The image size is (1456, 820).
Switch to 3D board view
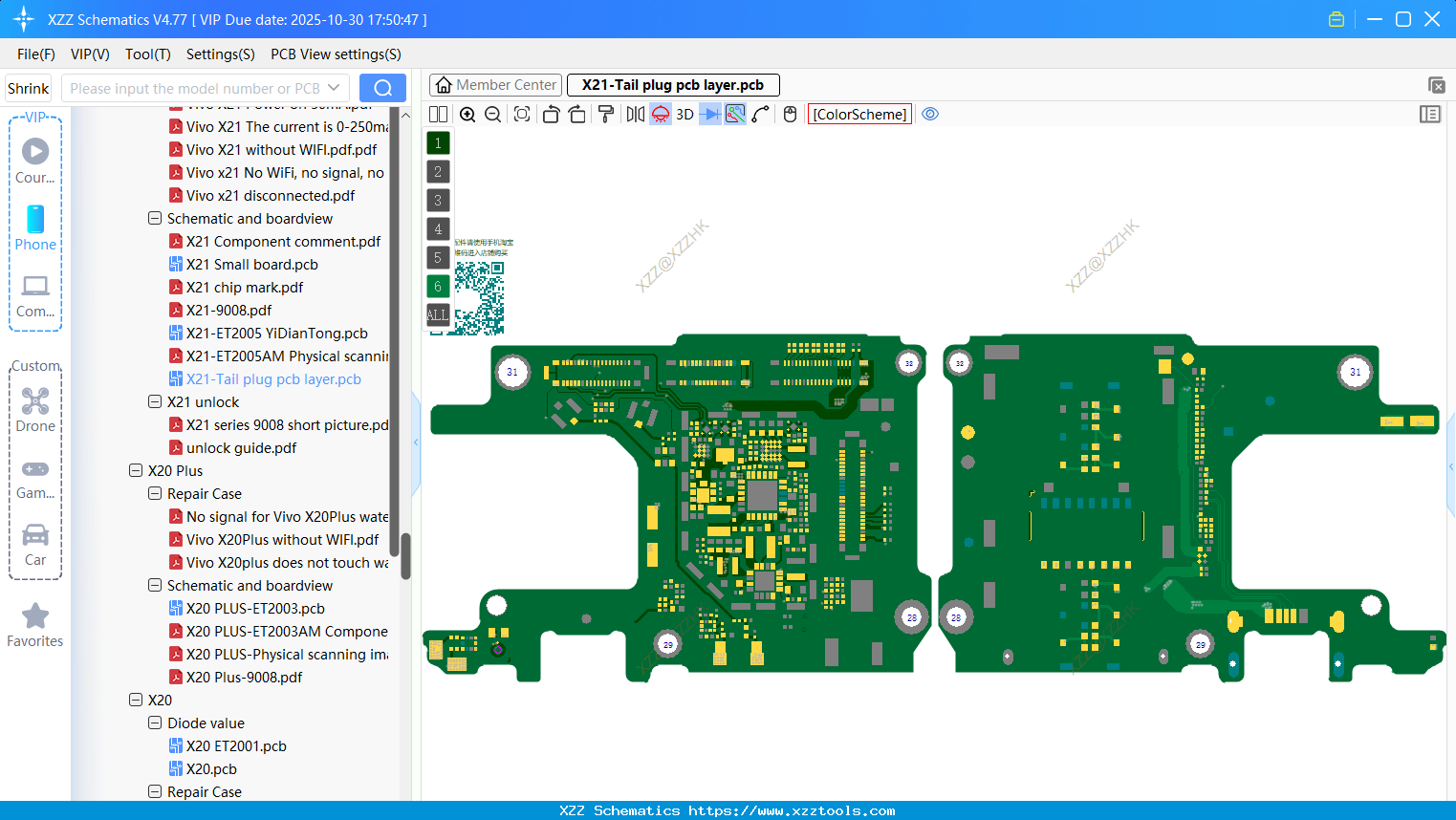[685, 115]
